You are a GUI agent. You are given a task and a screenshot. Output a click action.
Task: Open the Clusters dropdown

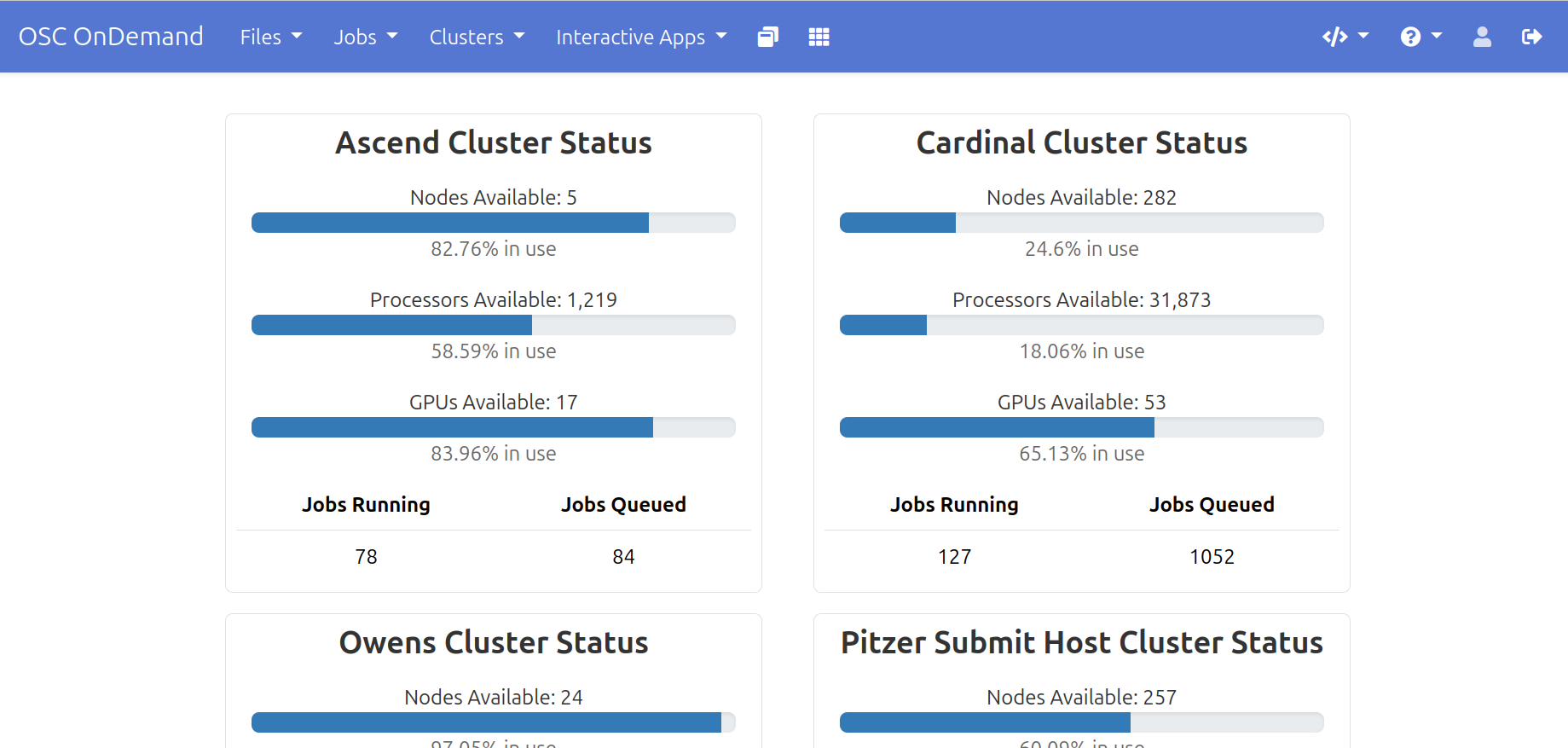[476, 37]
